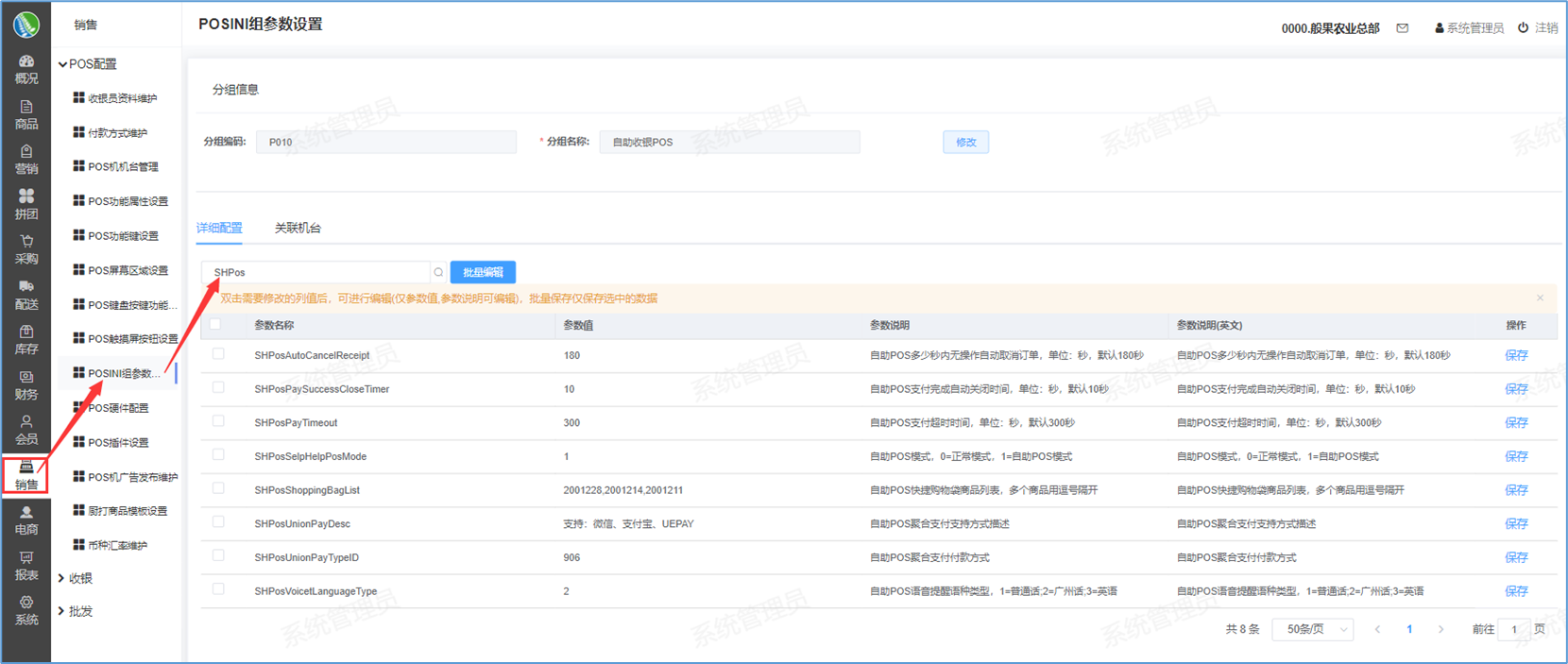This screenshot has height=664, width=1568.
Task: Click the search magnifier icon beside SHPos
Action: click(x=438, y=272)
